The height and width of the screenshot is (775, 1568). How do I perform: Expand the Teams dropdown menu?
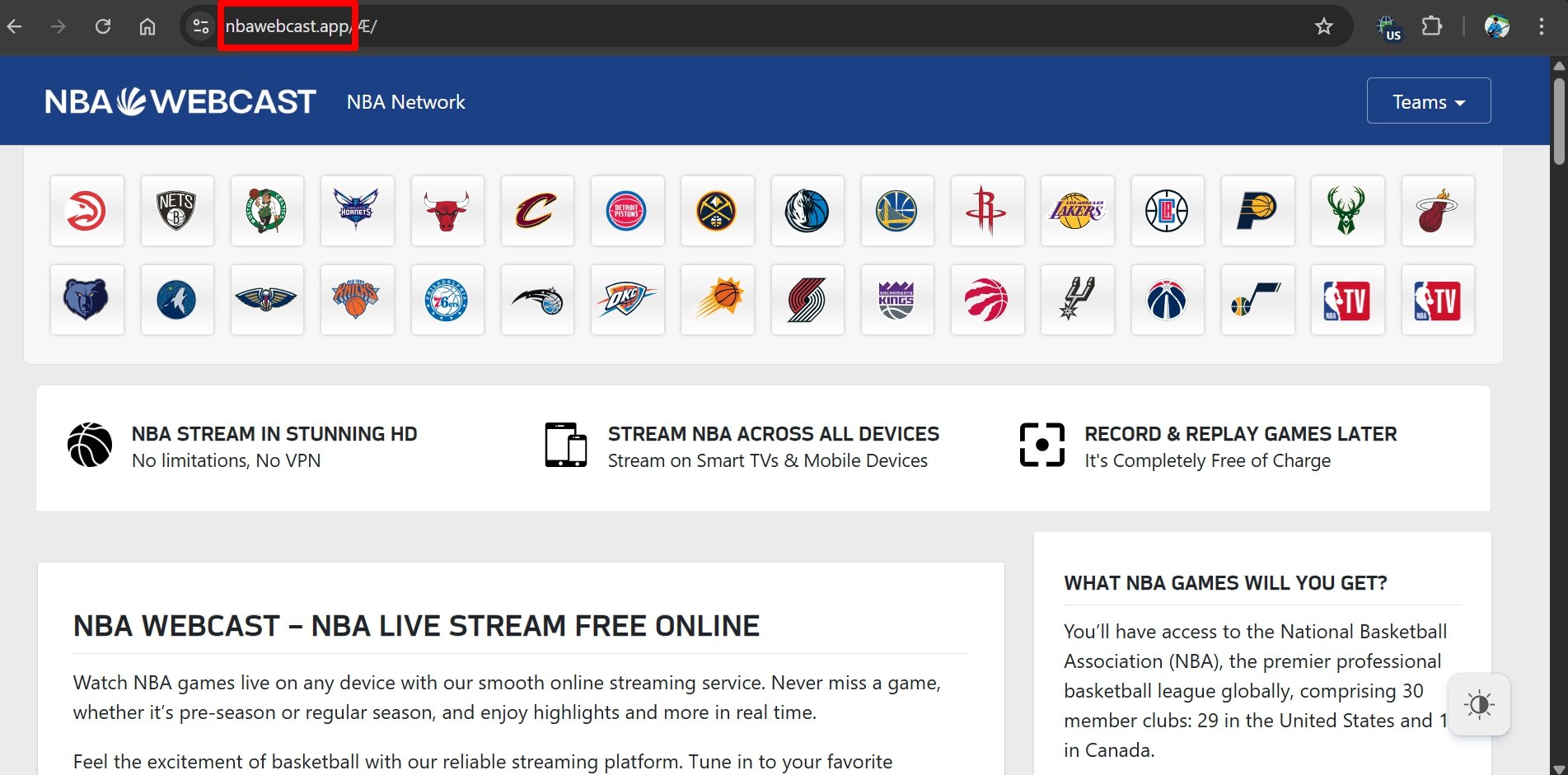[x=1429, y=101]
